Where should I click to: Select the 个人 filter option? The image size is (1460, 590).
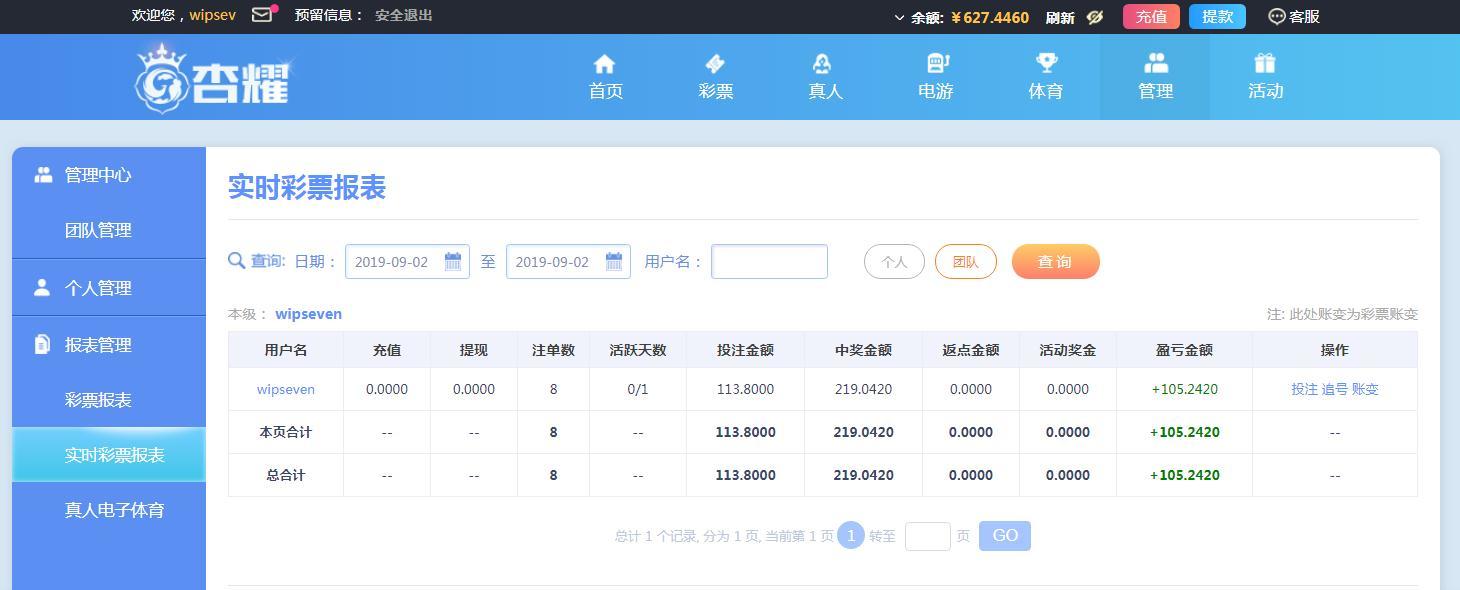coord(894,262)
